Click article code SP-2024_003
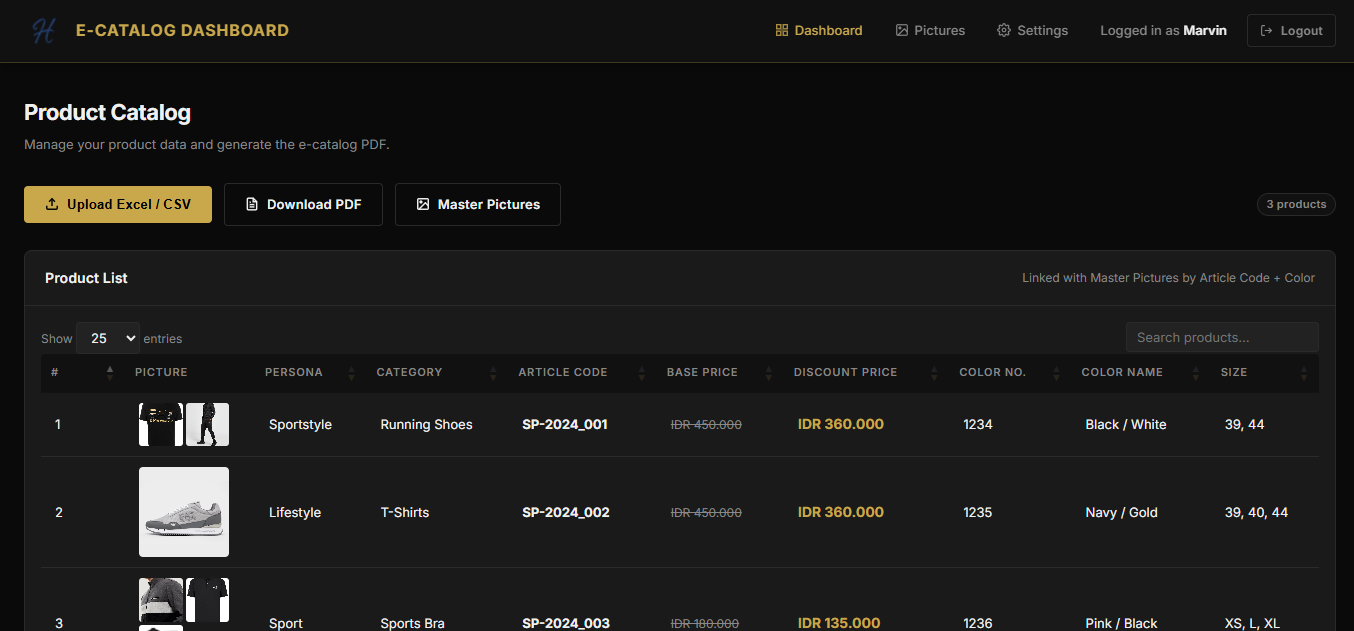 click(566, 623)
